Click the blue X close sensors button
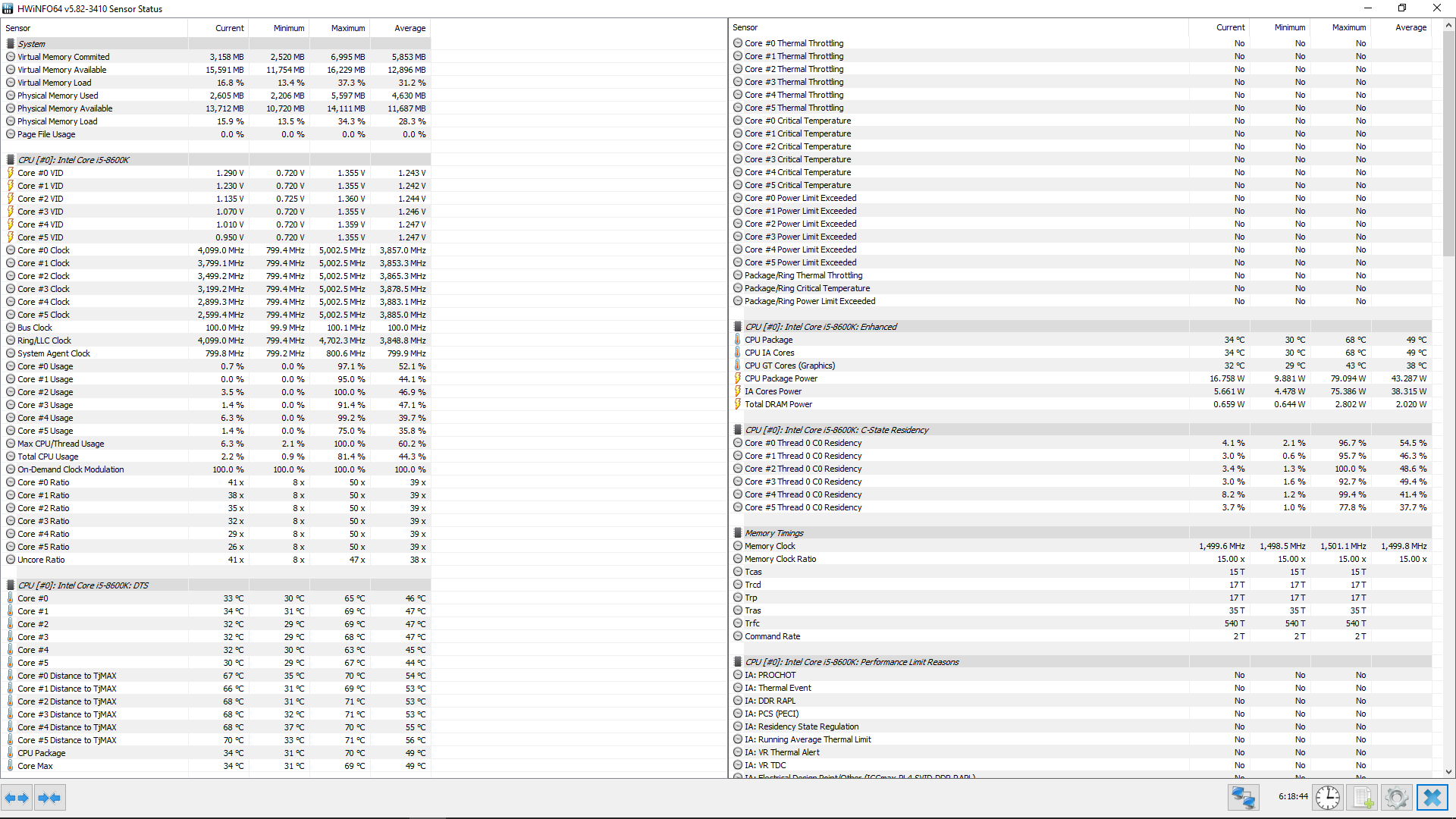1456x819 pixels. (1432, 798)
